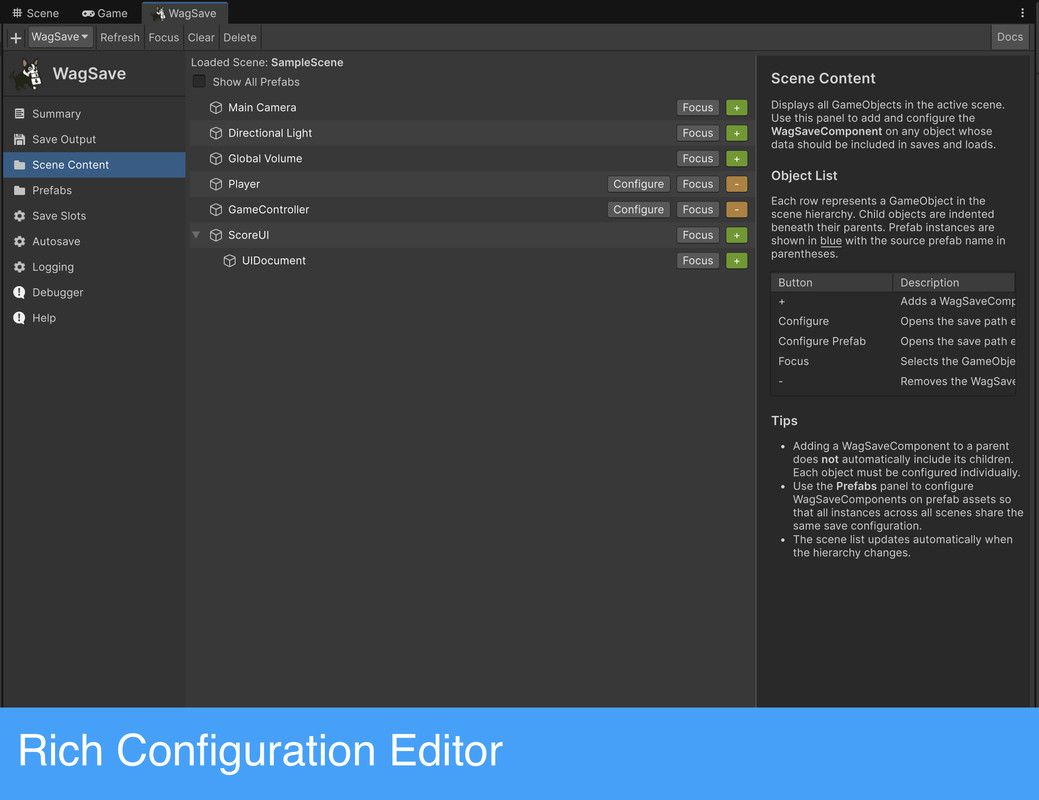1039x800 pixels.
Task: Switch to the Game tab
Action: [x=105, y=13]
